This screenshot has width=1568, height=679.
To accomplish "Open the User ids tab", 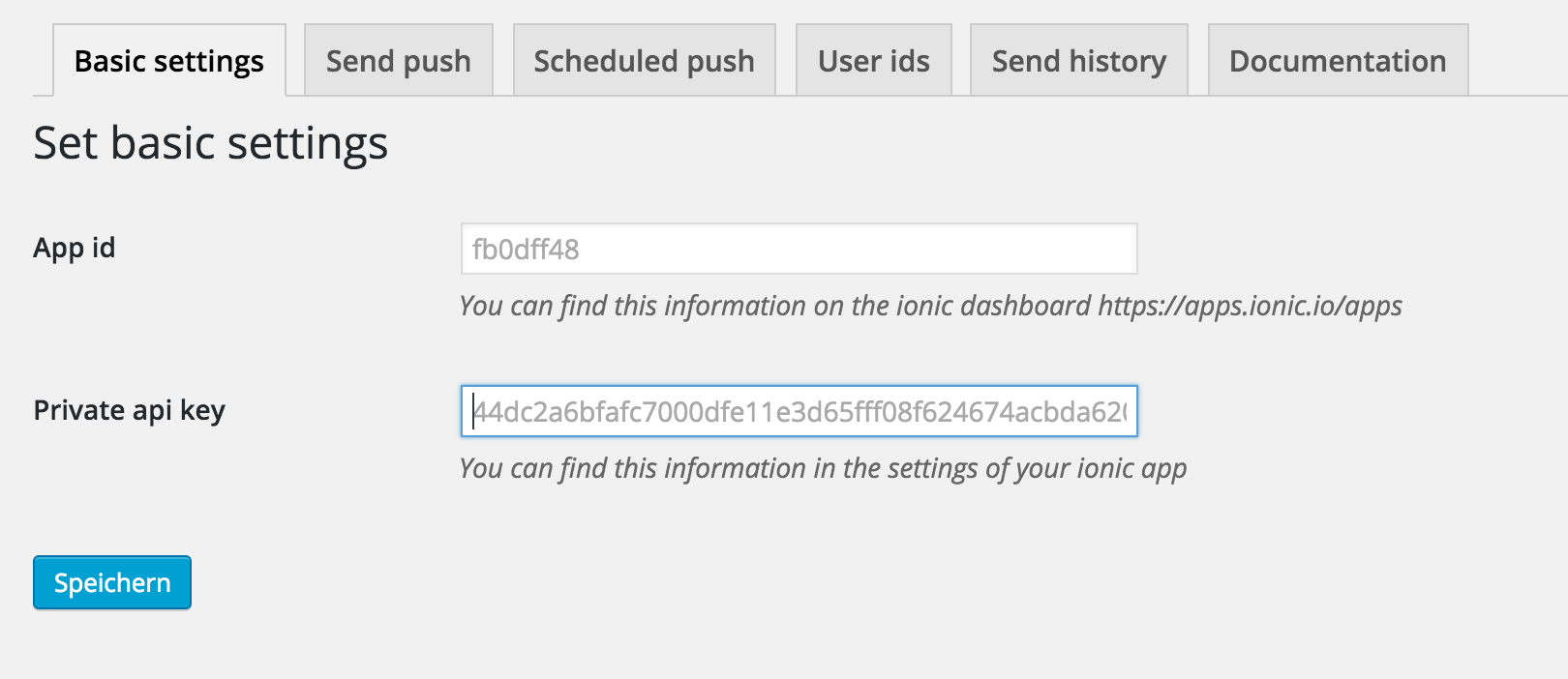I will (874, 60).
